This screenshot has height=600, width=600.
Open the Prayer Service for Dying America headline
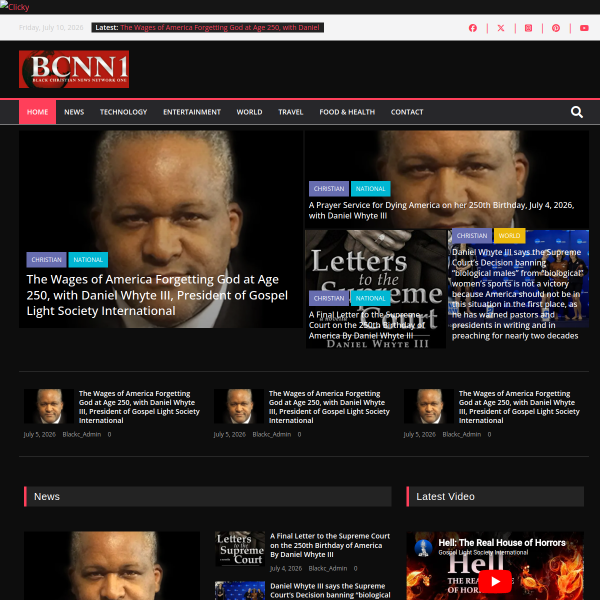pyautogui.click(x=441, y=210)
